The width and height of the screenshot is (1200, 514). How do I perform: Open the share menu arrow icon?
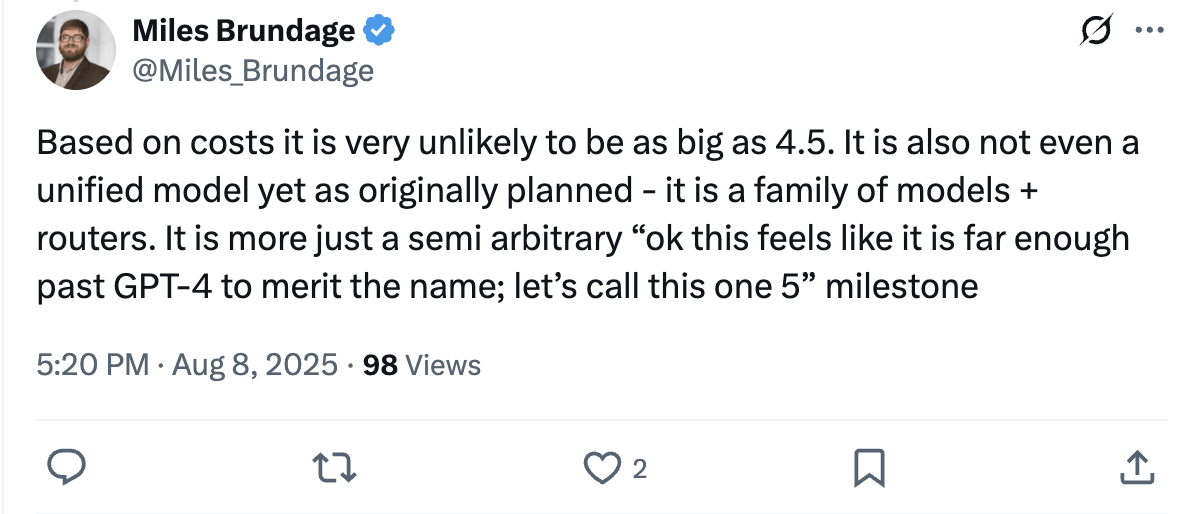pos(1134,466)
